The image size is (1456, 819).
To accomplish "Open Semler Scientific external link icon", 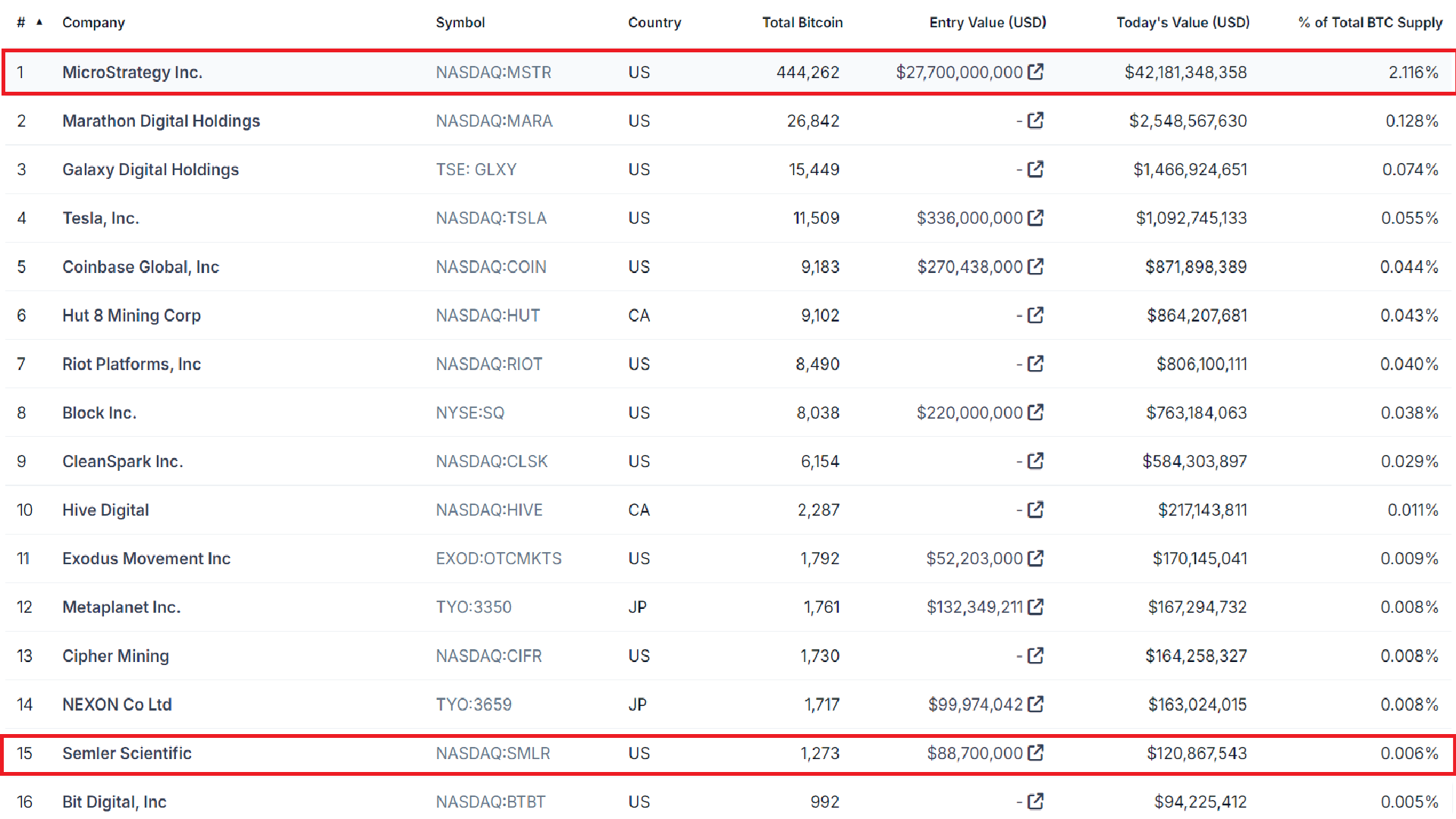I will tap(1035, 753).
